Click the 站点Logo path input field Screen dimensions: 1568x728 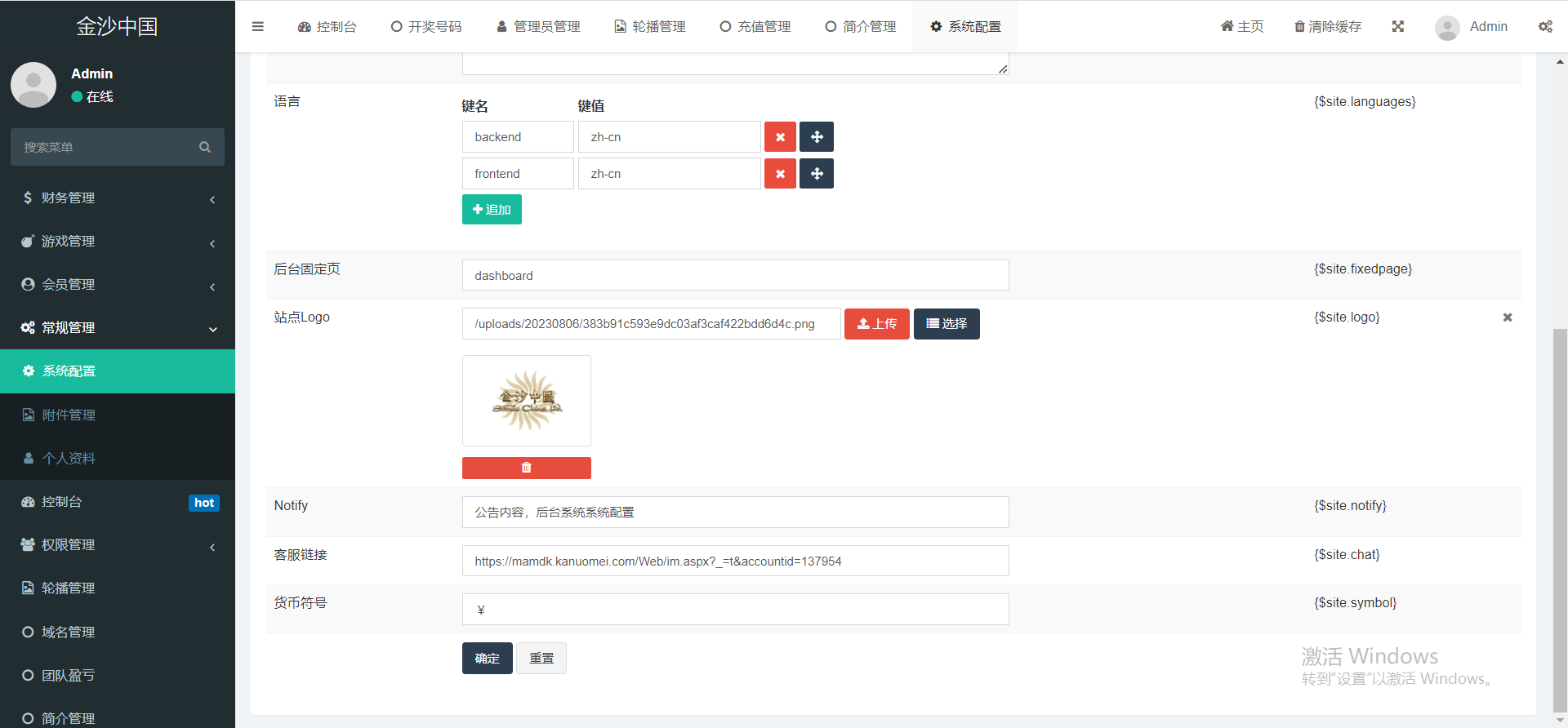[652, 324]
